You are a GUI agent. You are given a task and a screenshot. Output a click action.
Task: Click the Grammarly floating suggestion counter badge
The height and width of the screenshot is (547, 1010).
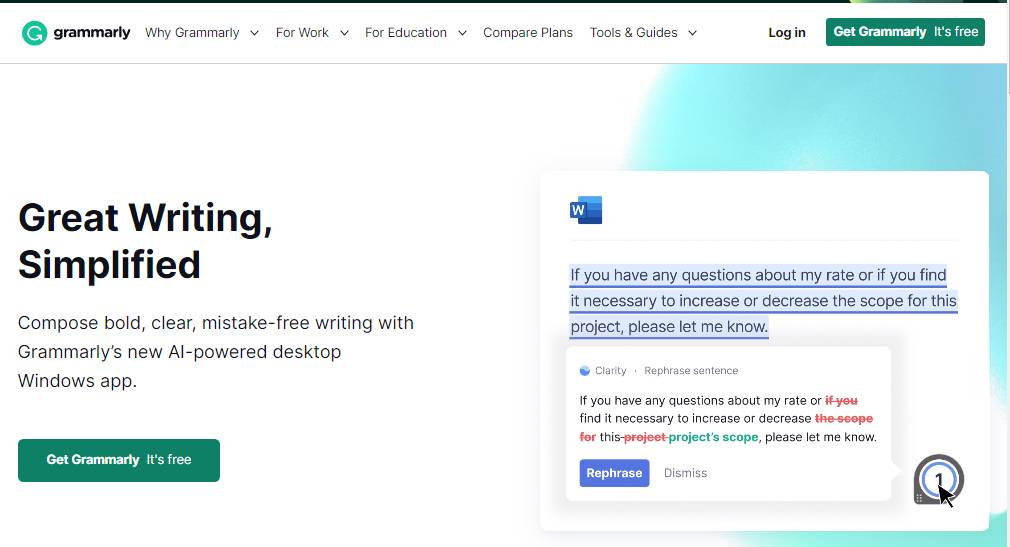(x=939, y=479)
